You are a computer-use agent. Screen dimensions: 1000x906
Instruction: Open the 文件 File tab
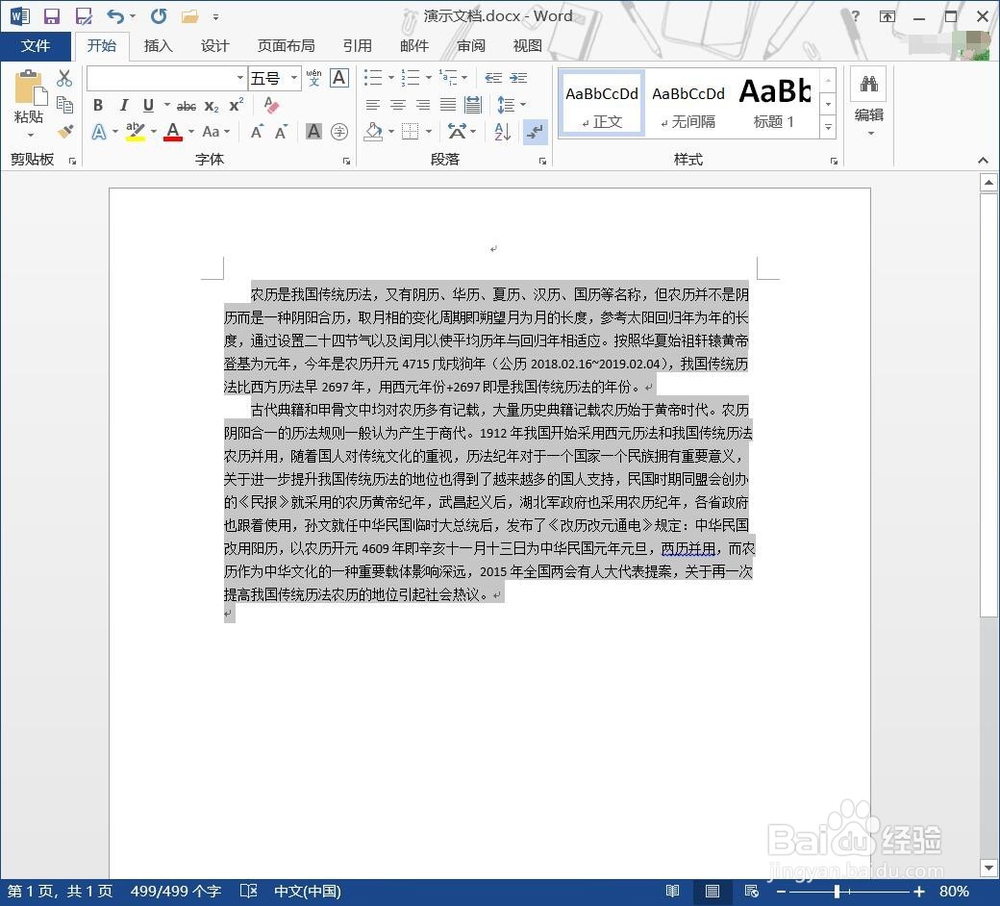coord(35,45)
